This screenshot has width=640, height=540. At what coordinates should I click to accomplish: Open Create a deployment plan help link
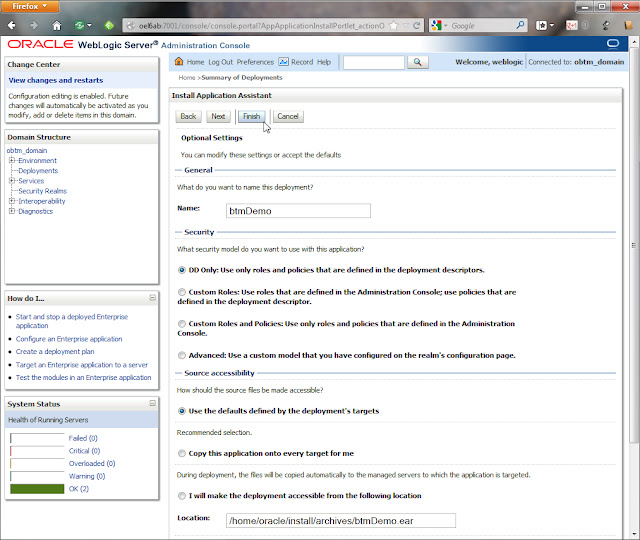pos(55,352)
